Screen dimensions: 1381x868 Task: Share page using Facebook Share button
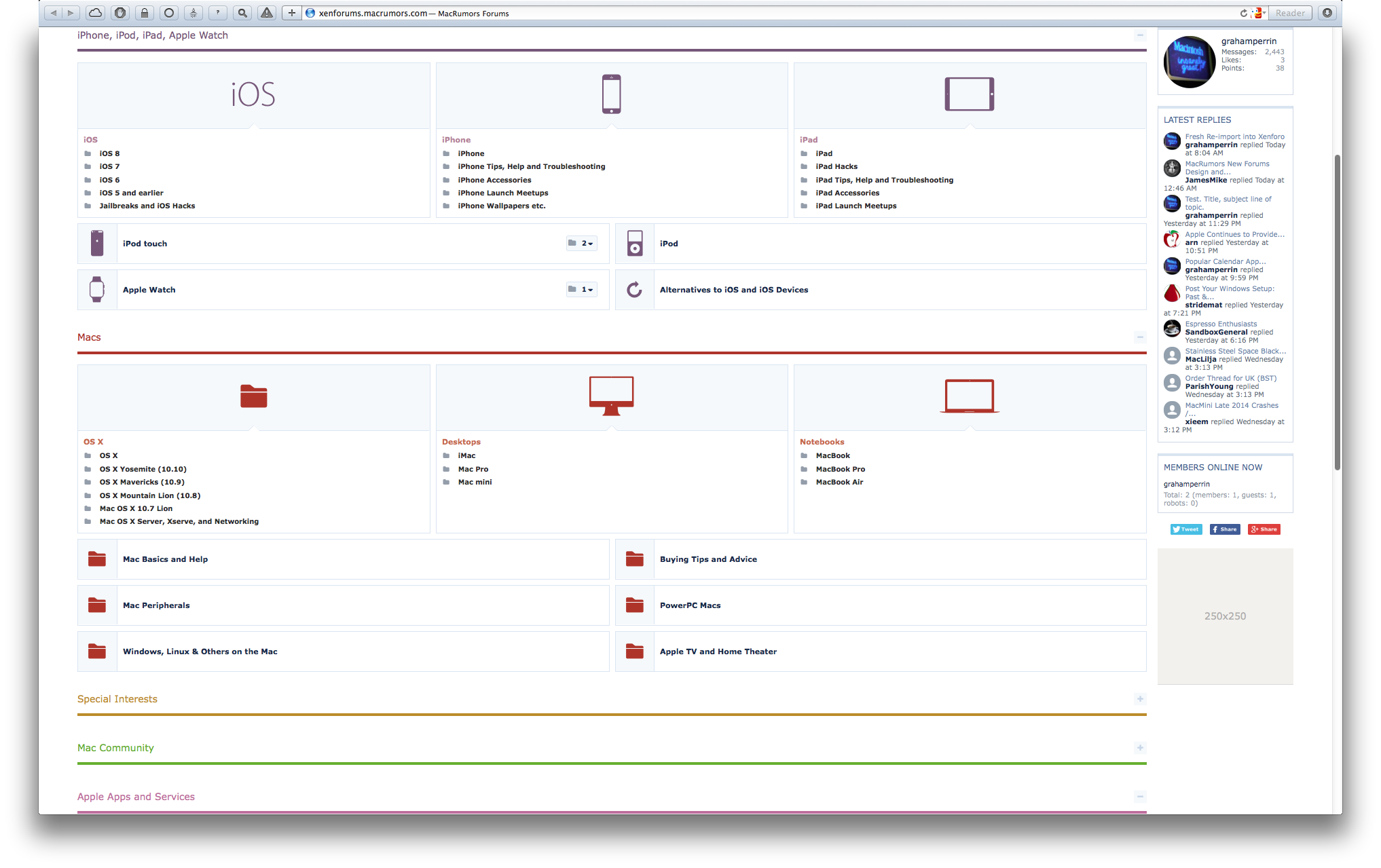coord(1225,529)
